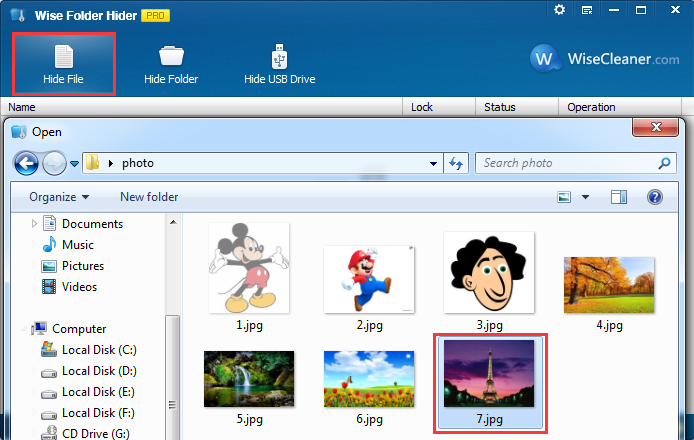This screenshot has height=440, width=694.
Task: Click the search magnifier icon
Action: [x=664, y=163]
